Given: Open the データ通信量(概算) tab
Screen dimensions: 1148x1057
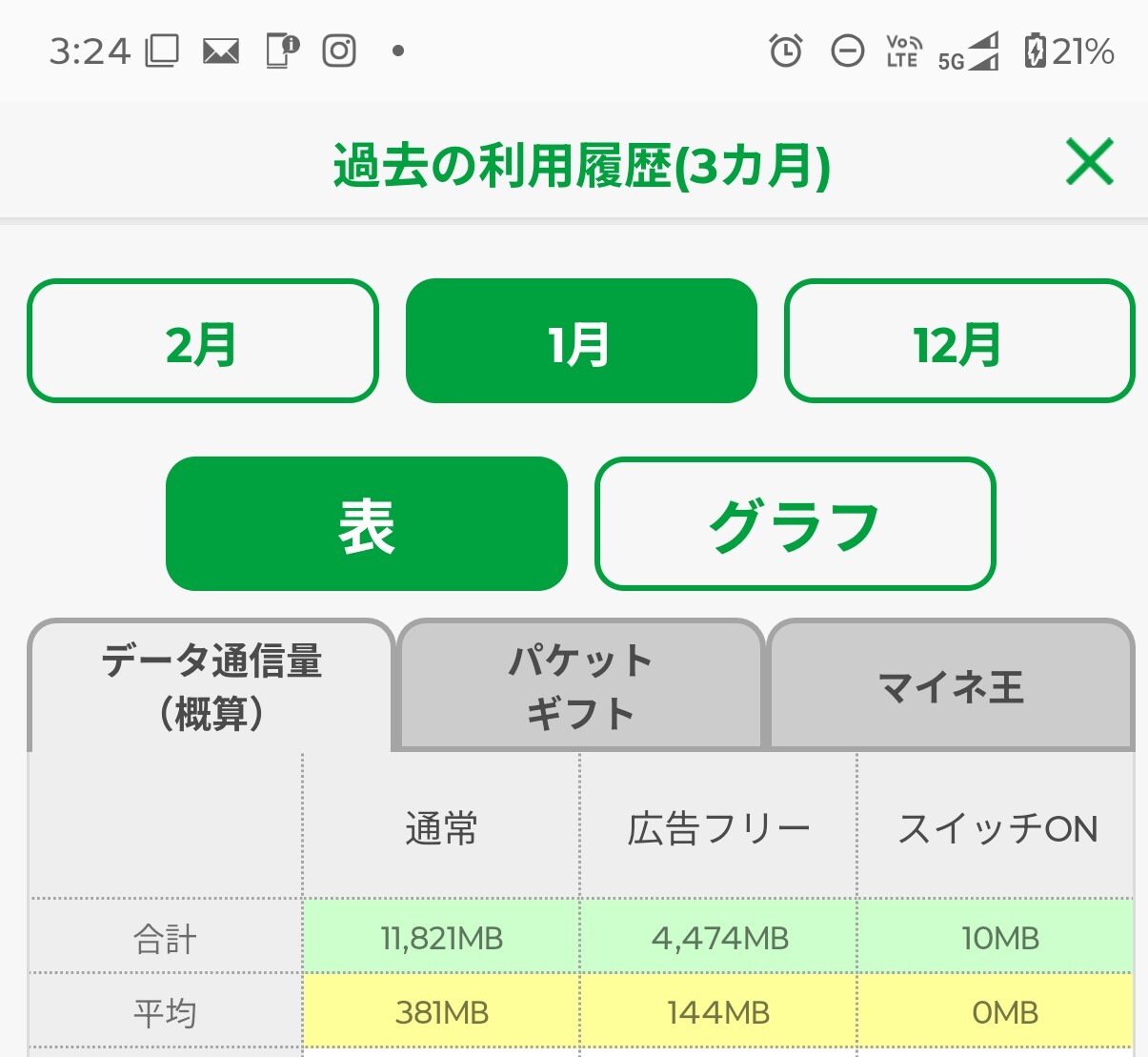Looking at the screenshot, I should click(211, 686).
